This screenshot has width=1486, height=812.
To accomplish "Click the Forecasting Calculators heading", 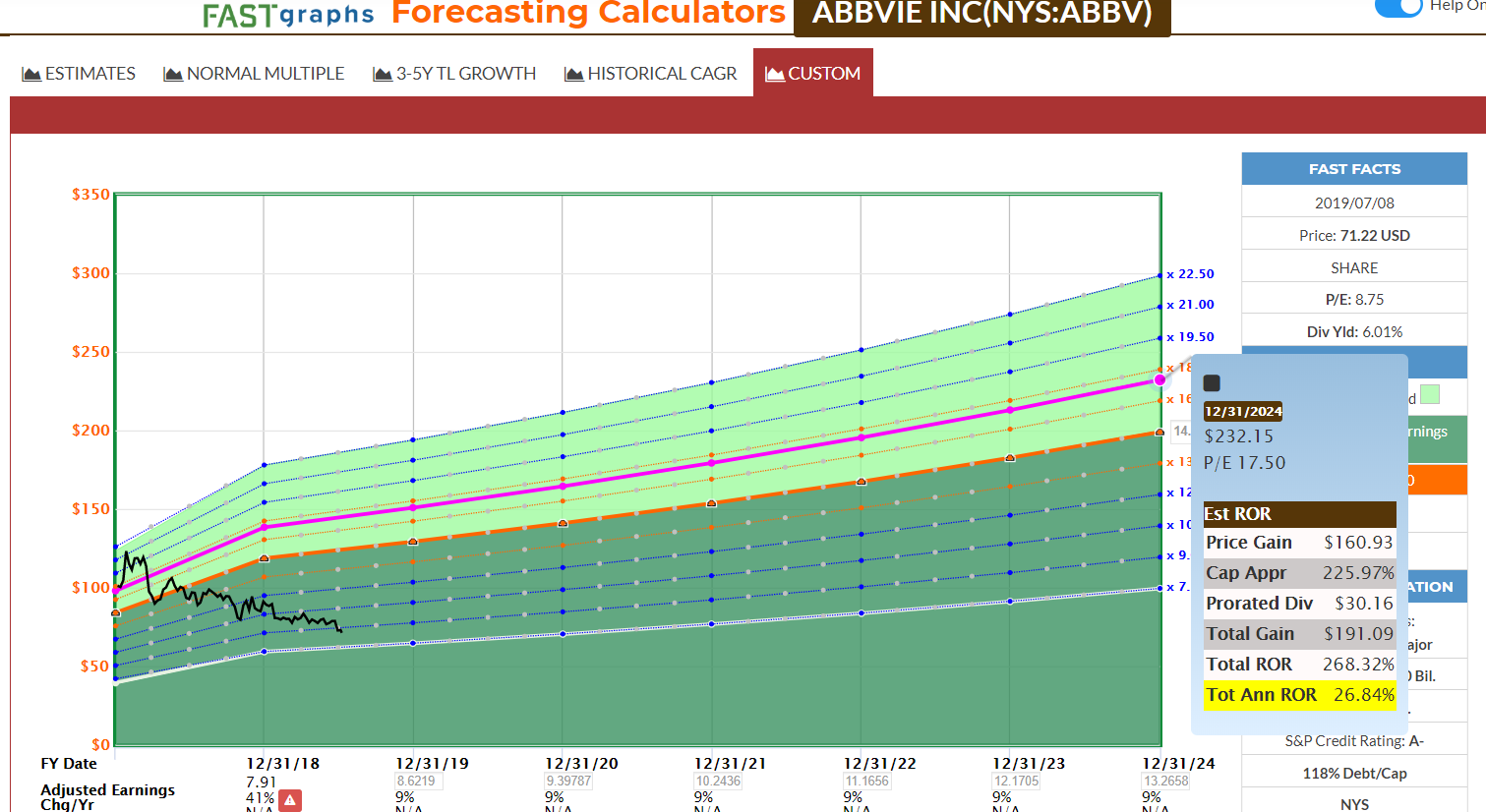I will pos(588,13).
